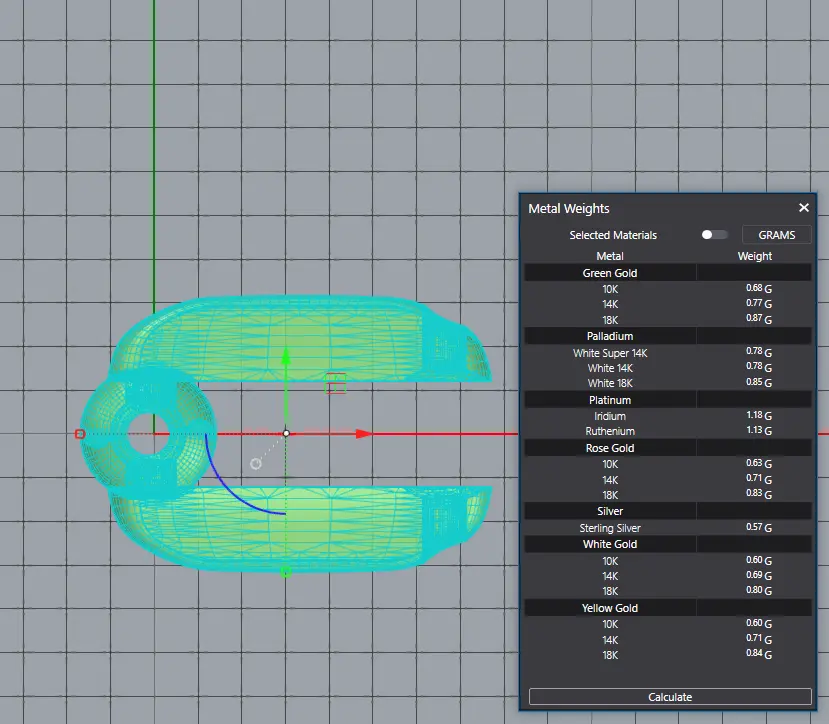Image resolution: width=829 pixels, height=724 pixels.
Task: Click the Platinum category header
Action: [610, 400]
